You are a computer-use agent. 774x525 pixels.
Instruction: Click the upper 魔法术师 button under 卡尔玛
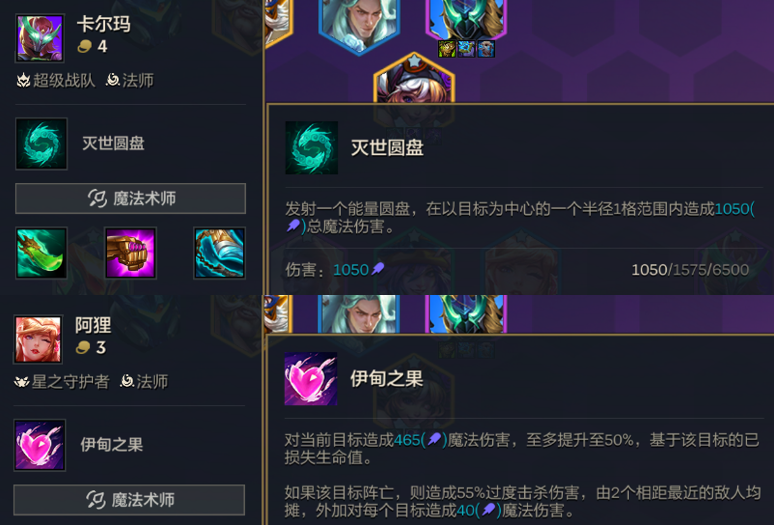click(x=130, y=198)
